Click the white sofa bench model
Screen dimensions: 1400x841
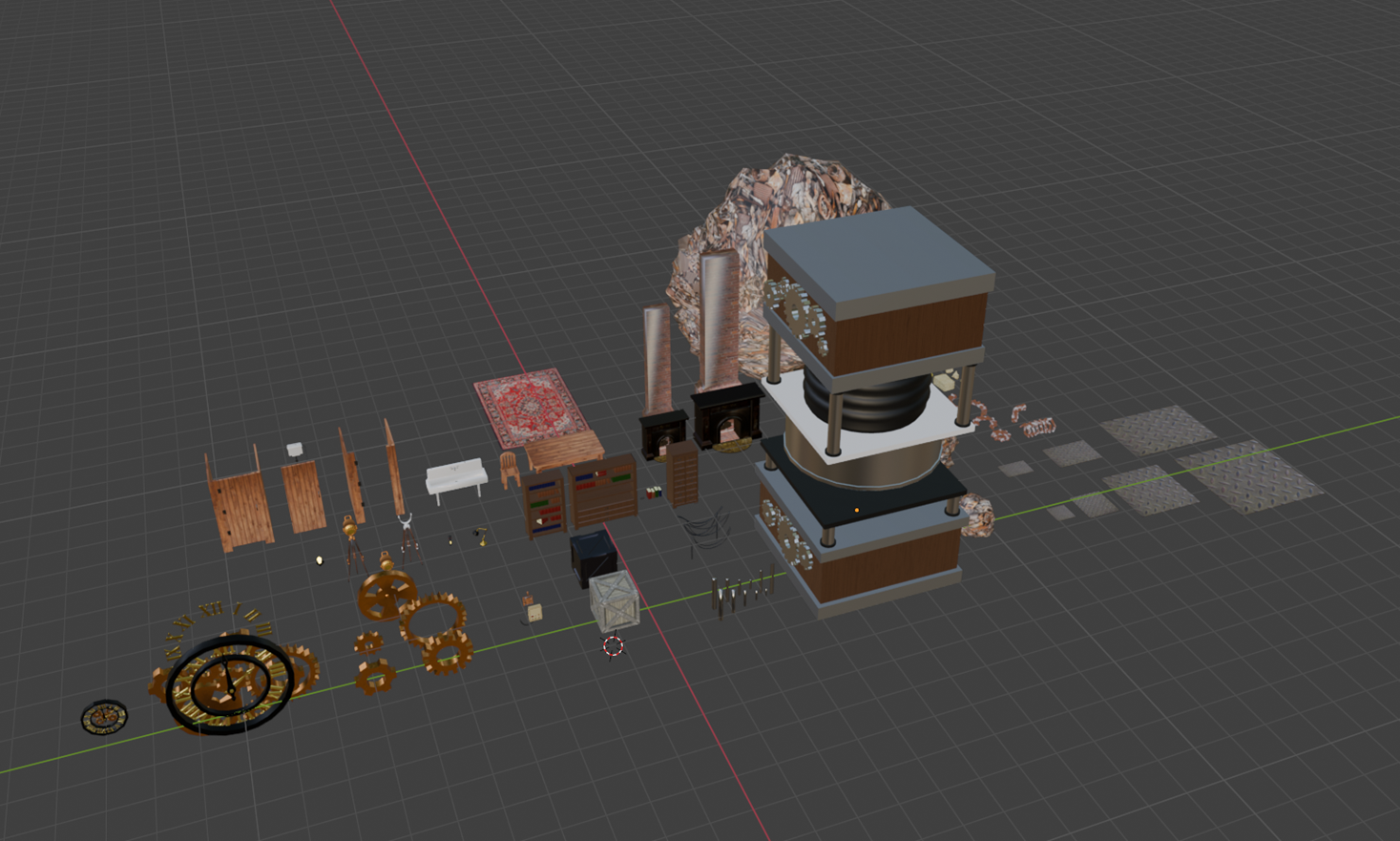(x=455, y=477)
